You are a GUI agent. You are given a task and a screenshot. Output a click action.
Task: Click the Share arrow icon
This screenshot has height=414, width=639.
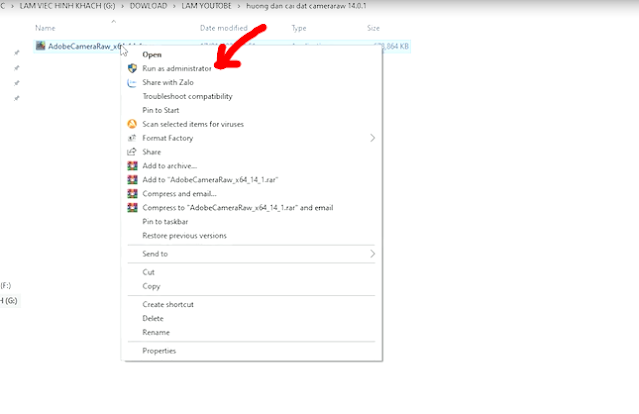pyautogui.click(x=132, y=152)
